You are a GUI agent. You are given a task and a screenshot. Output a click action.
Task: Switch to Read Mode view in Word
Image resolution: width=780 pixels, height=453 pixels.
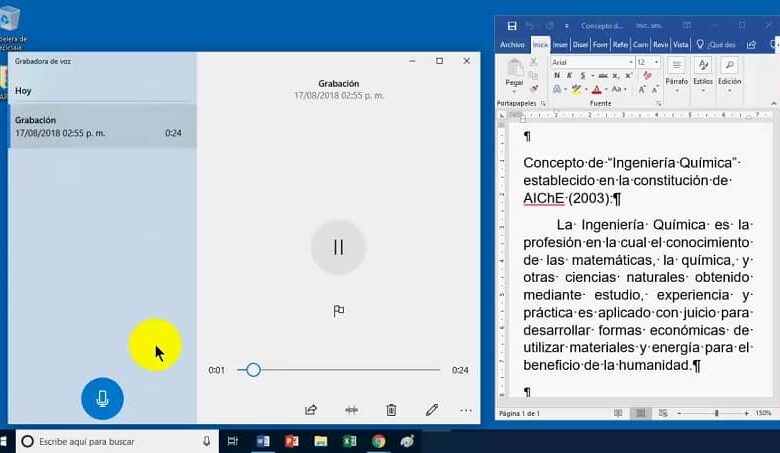click(618, 413)
